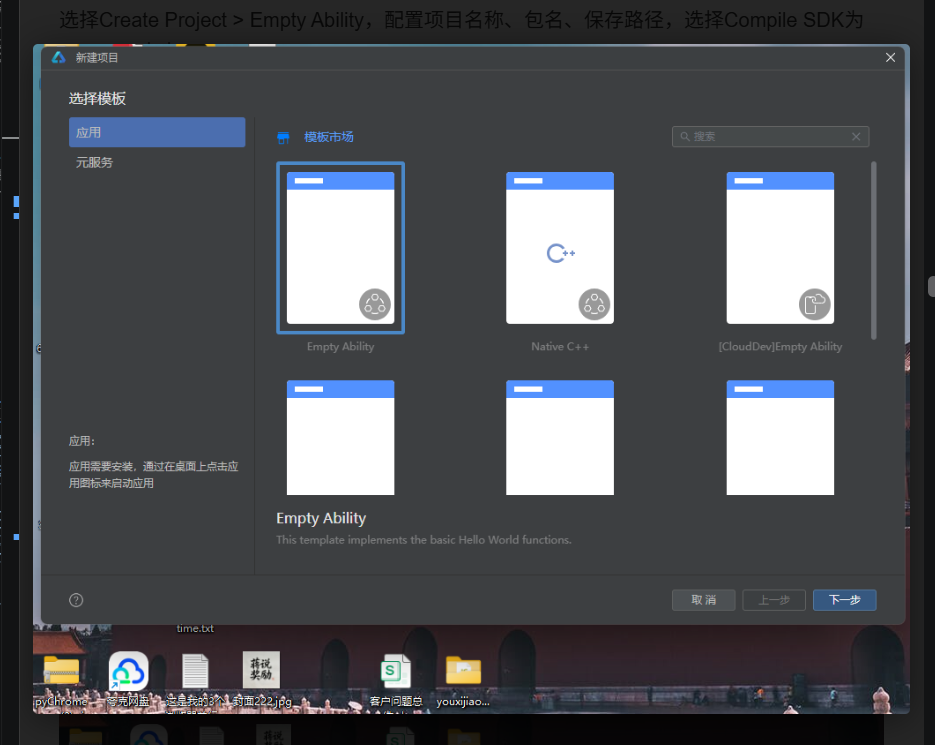The height and width of the screenshot is (745, 935).
Task: Click the template list vertical scrollbar
Action: pyautogui.click(x=874, y=251)
